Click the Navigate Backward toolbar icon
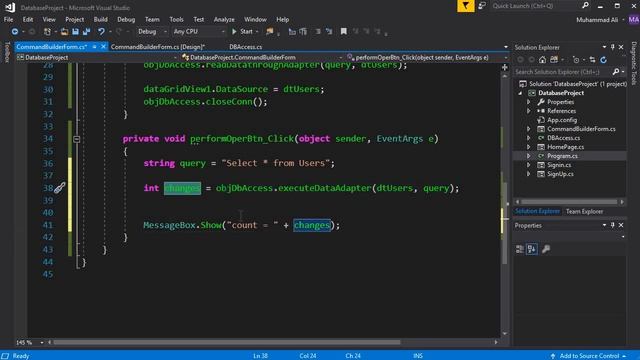 15,31
